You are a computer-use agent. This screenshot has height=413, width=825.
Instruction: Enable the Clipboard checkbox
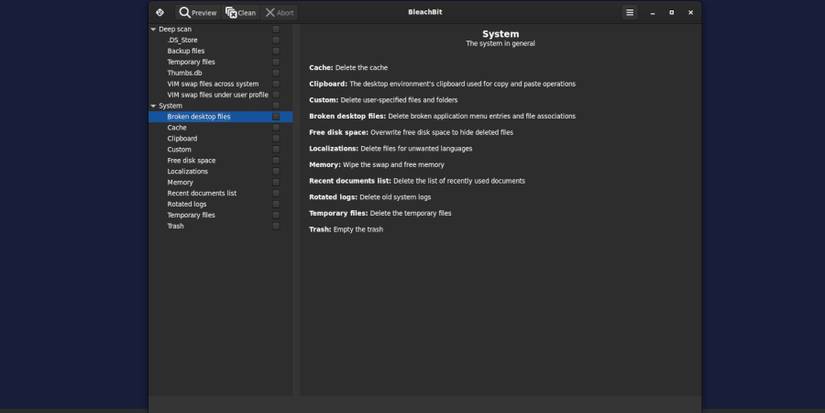click(276, 138)
